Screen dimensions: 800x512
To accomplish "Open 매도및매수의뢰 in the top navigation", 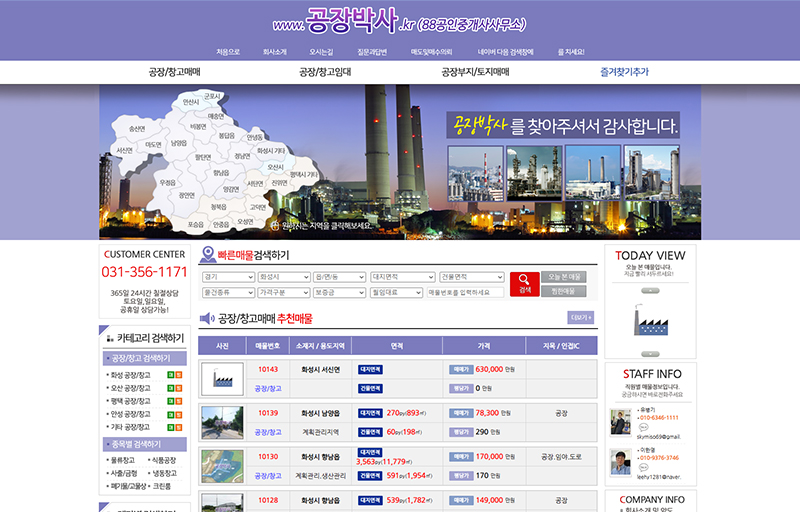I will [432, 52].
